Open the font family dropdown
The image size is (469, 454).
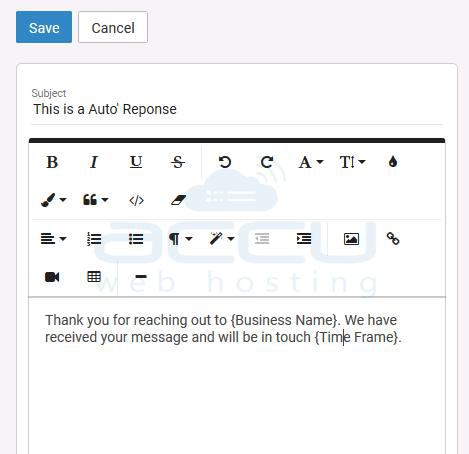pyautogui.click(x=311, y=162)
